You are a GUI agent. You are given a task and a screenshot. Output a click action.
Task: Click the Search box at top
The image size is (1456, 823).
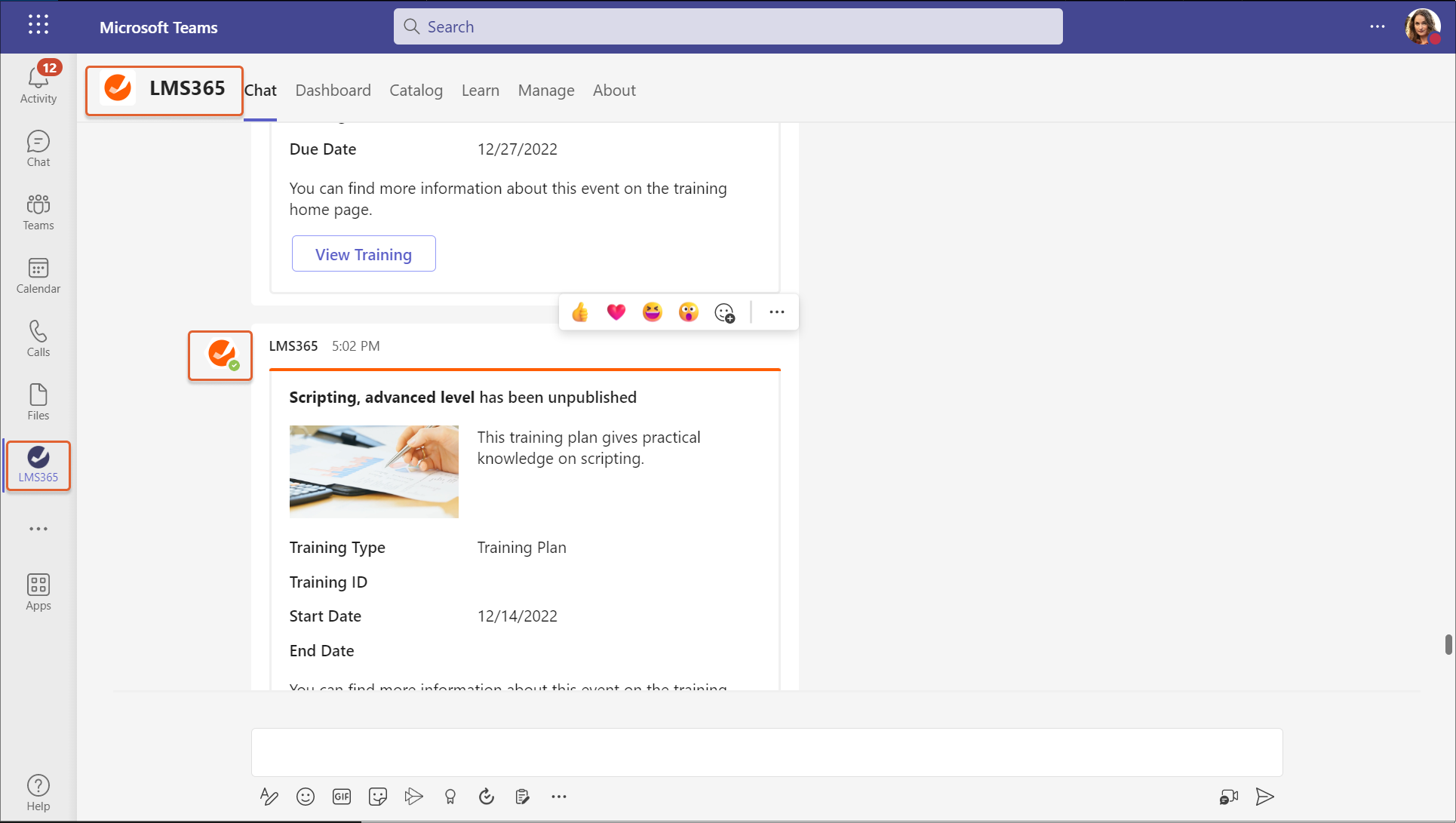click(728, 26)
